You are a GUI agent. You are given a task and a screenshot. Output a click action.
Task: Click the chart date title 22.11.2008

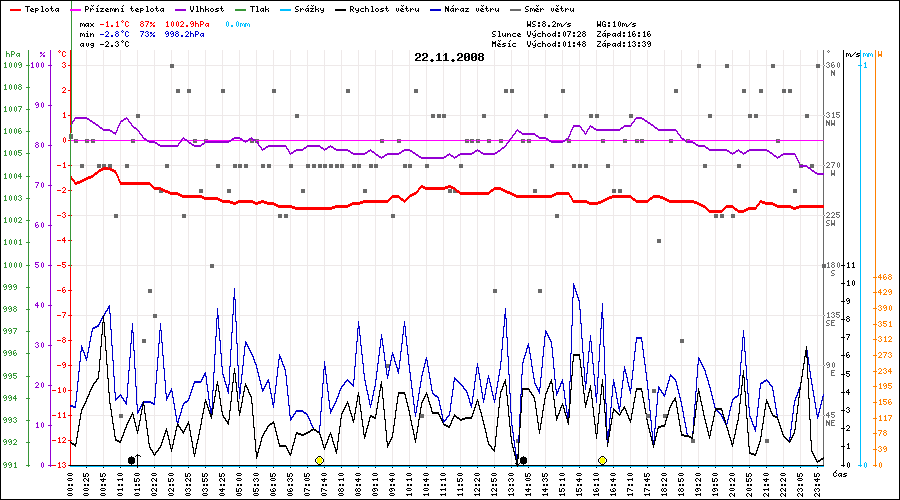(x=449, y=57)
